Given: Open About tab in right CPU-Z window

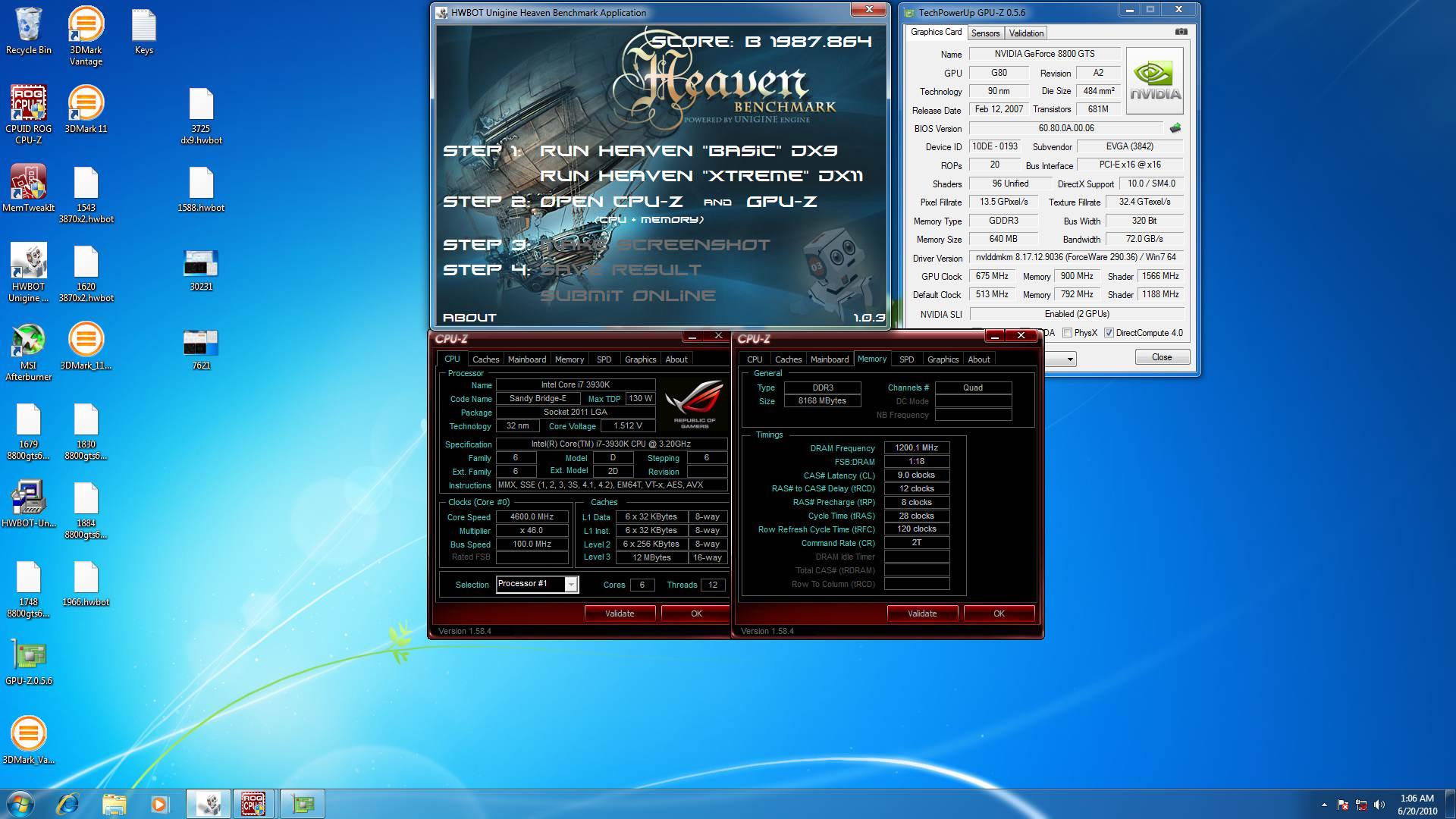Looking at the screenshot, I should tap(978, 359).
